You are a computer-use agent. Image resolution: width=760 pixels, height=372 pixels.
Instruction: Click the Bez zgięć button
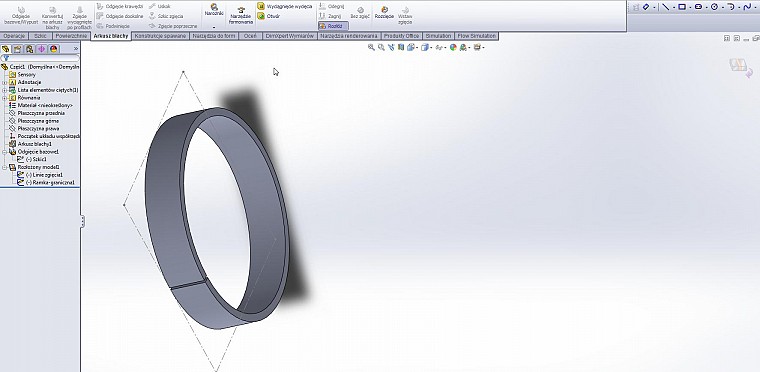360,13
